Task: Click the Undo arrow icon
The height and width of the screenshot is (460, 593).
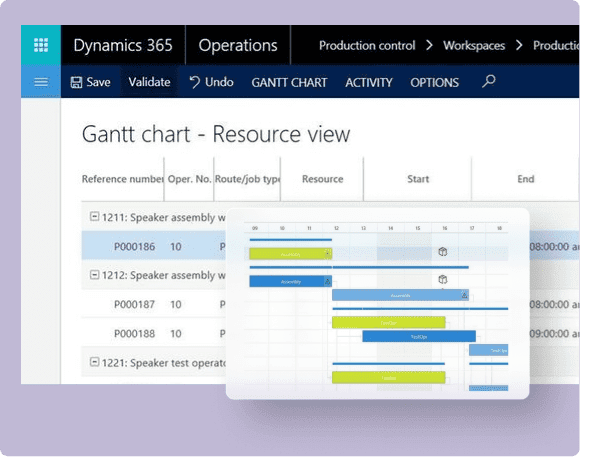Action: pyautogui.click(x=194, y=82)
